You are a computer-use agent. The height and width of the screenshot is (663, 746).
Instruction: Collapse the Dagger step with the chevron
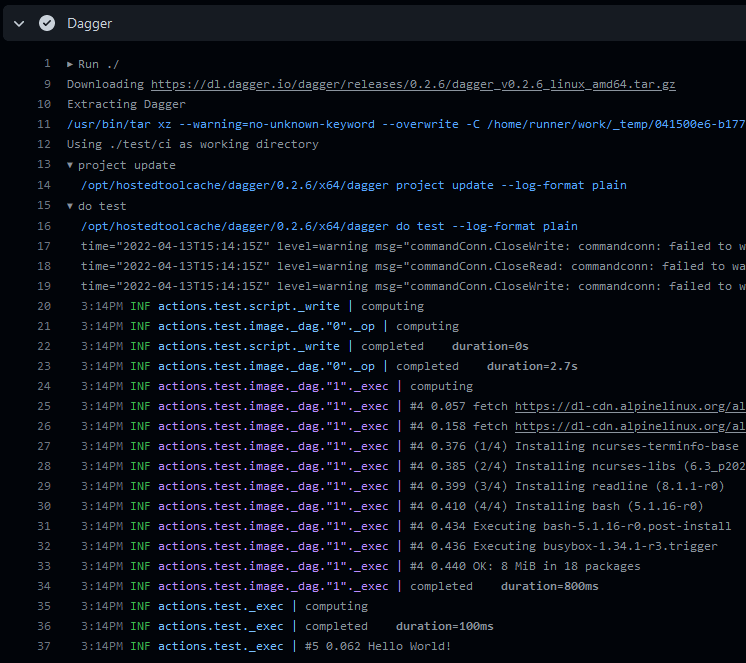(19, 23)
